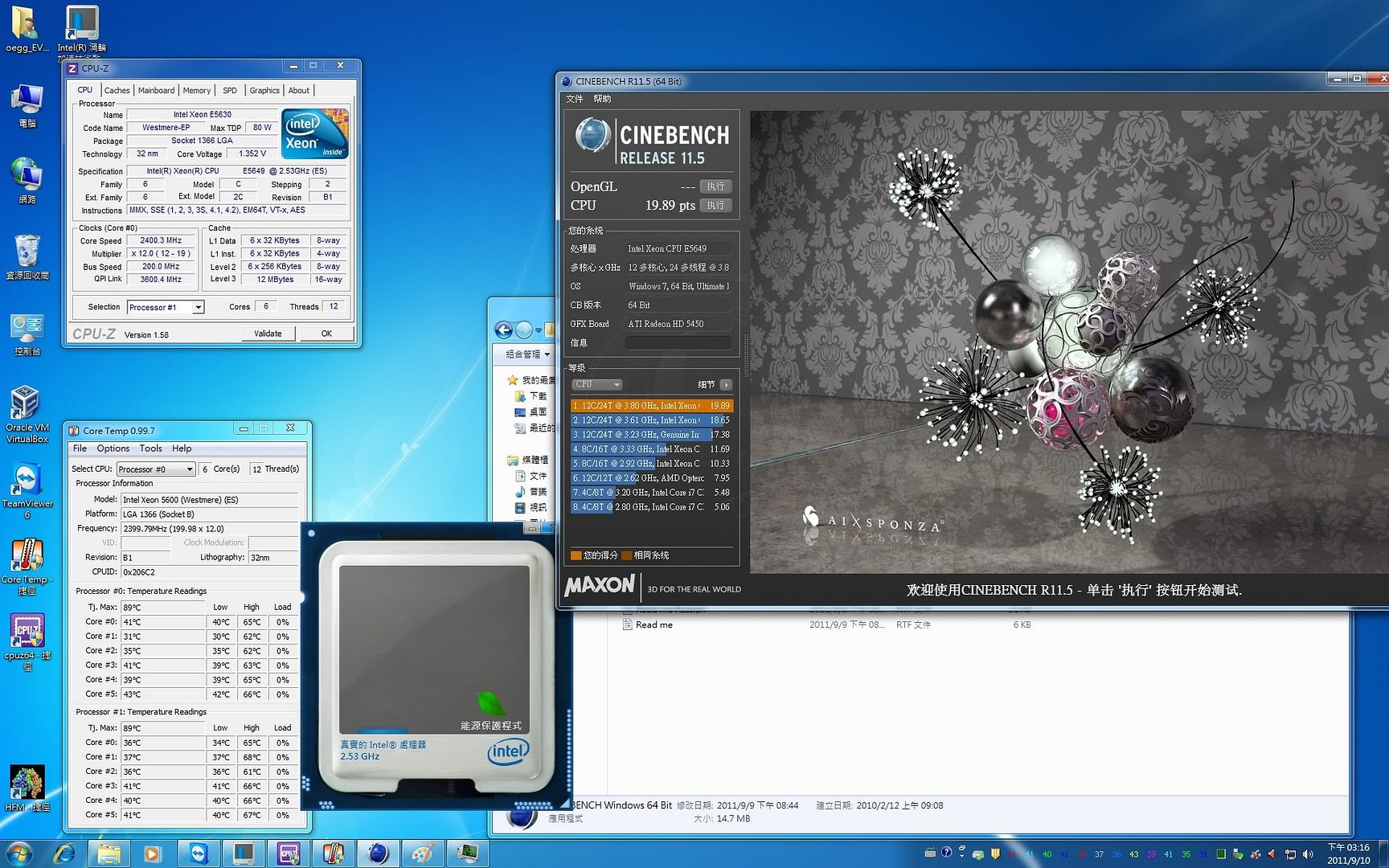This screenshot has height=868, width=1389.
Task: Open the oegg_EV folder desktop icon
Action: point(27,29)
